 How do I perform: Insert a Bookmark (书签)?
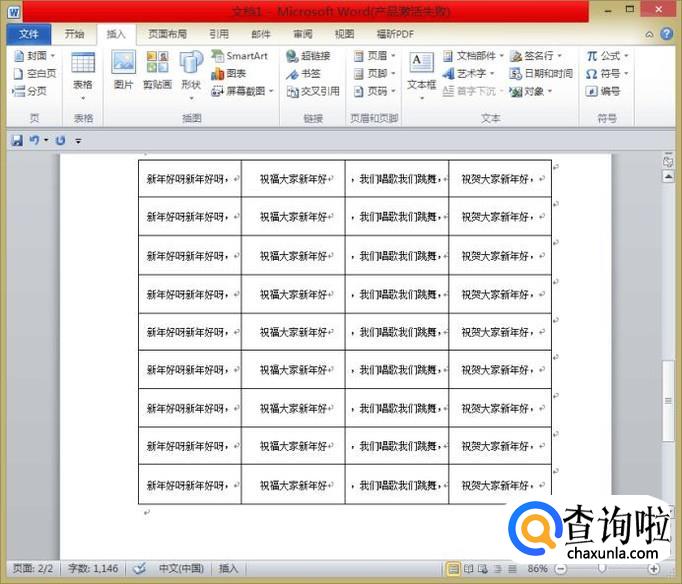pyautogui.click(x=303, y=73)
